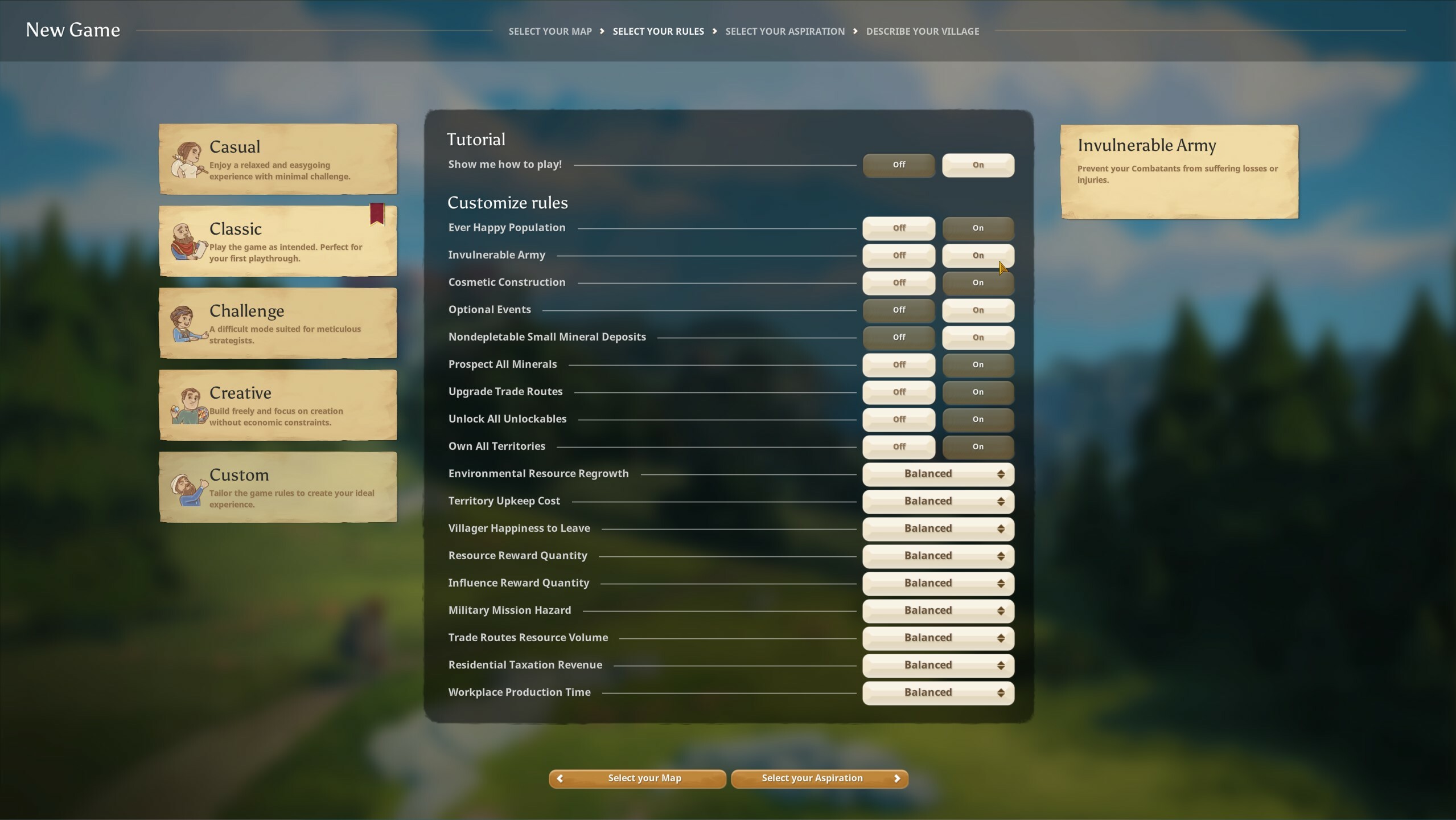Choose the Creative rules preset
1456x820 pixels.
point(278,405)
